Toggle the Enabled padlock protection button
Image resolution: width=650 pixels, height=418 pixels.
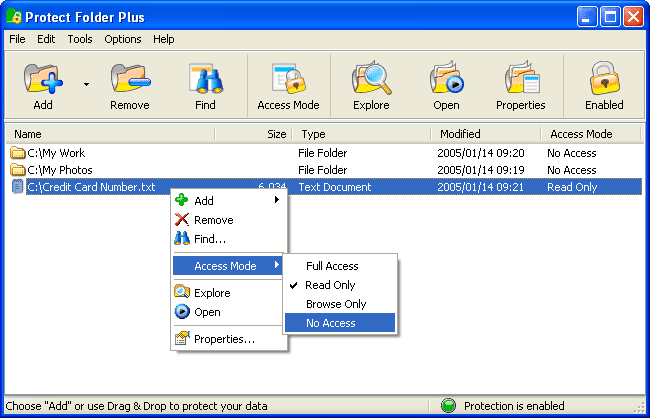coord(604,86)
